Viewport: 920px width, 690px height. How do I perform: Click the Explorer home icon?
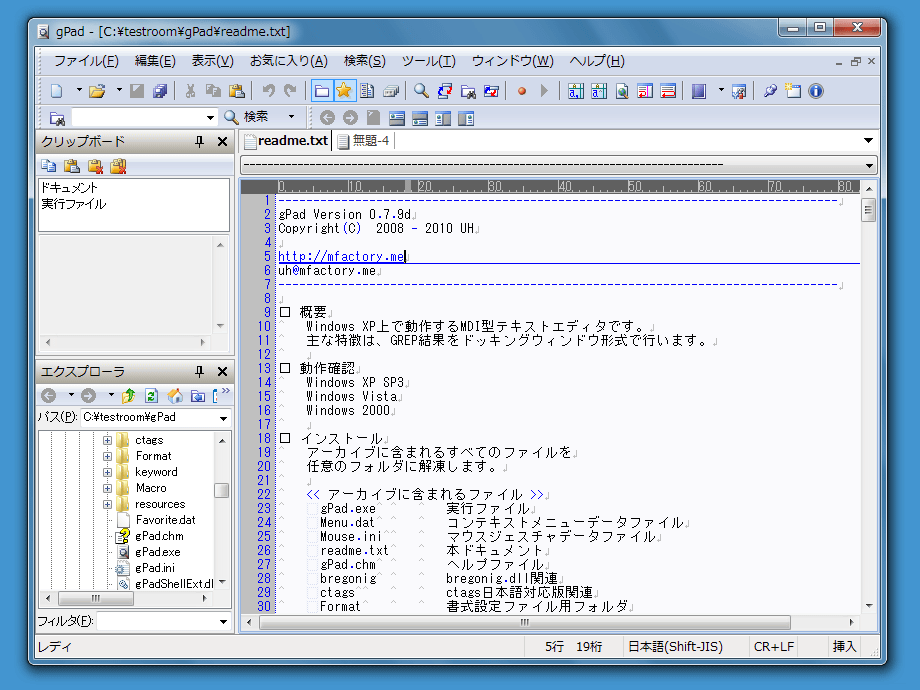(x=175, y=396)
